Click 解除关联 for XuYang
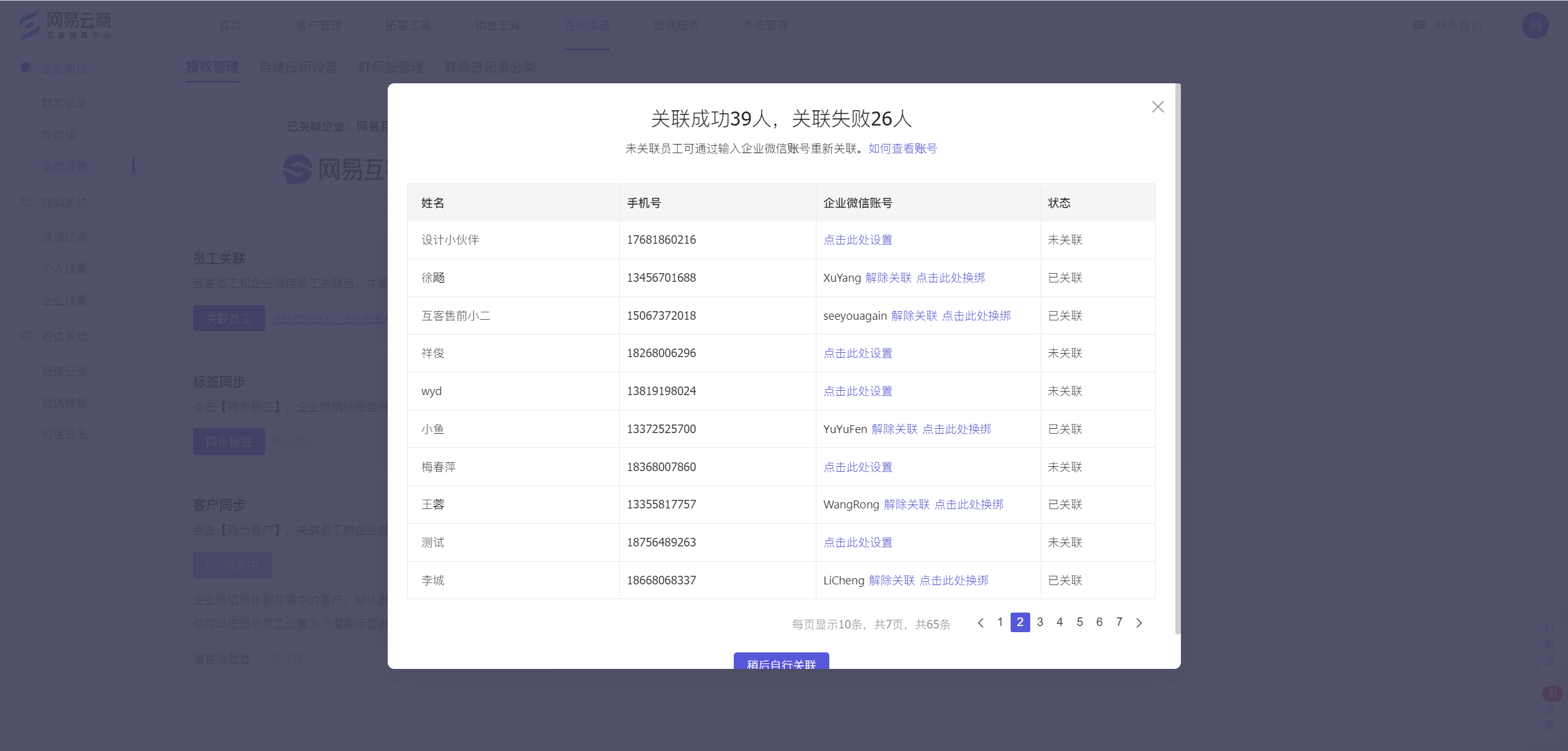This screenshot has height=751, width=1568. click(x=888, y=277)
